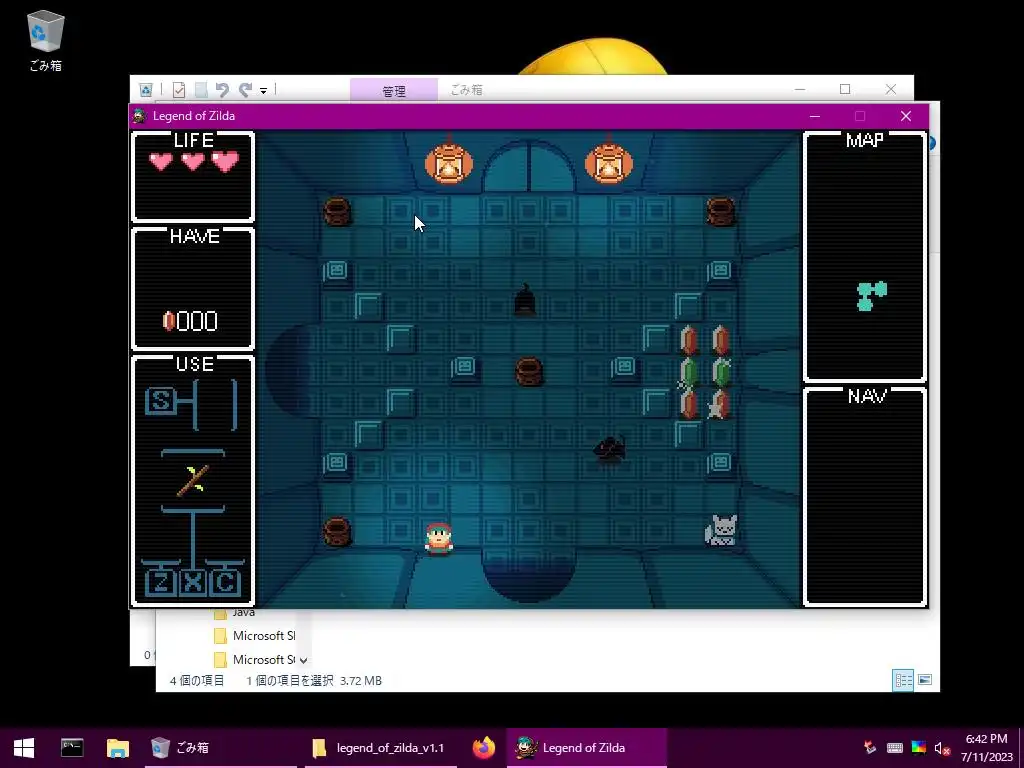The image size is (1024, 768).
Task: Click the HAVE panel heading
Action: 195,236
